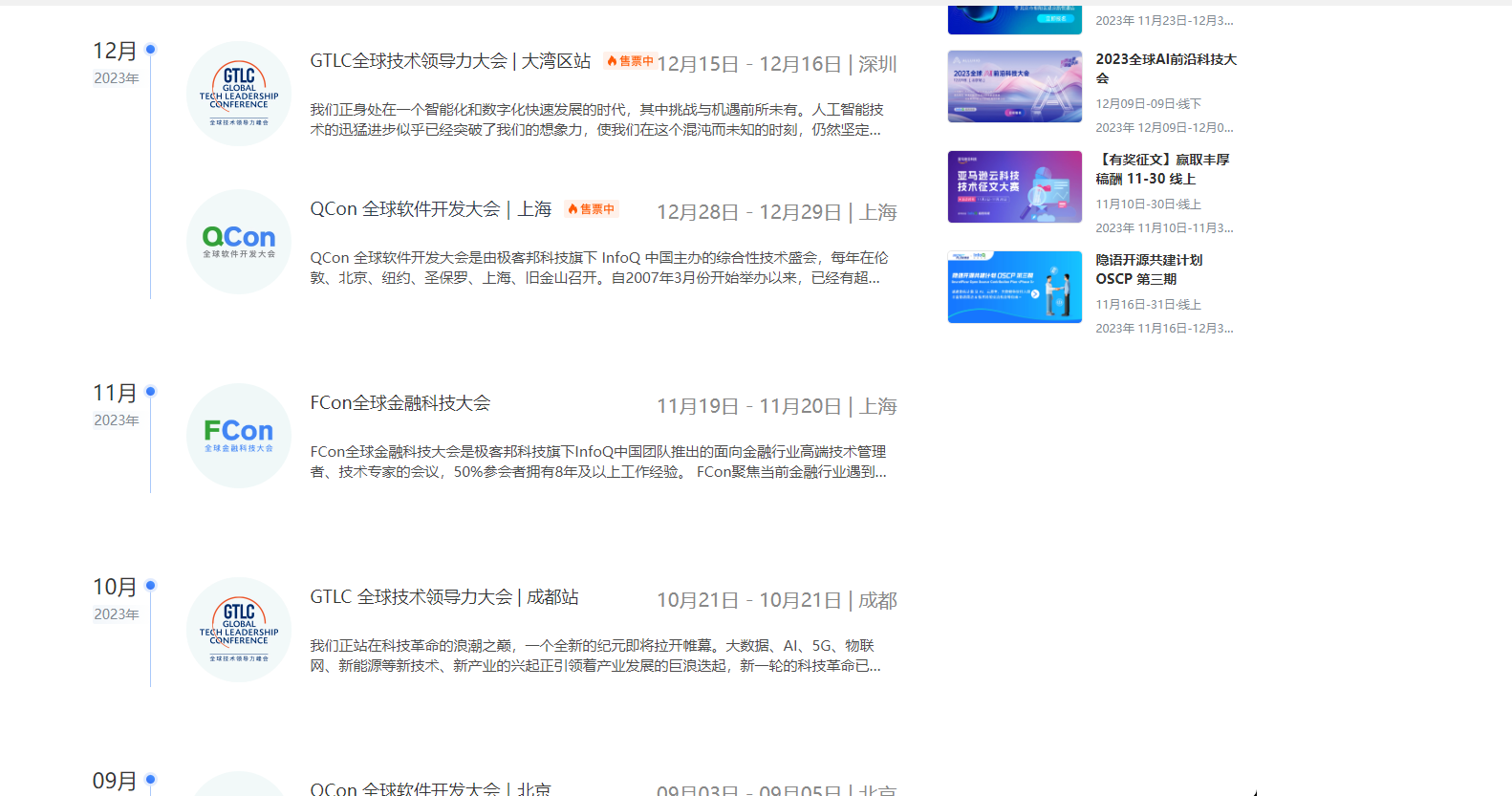Click the description starting 我们正身处在一个智能化和数字化
The width and height of the screenshot is (1512, 796).
point(597,119)
